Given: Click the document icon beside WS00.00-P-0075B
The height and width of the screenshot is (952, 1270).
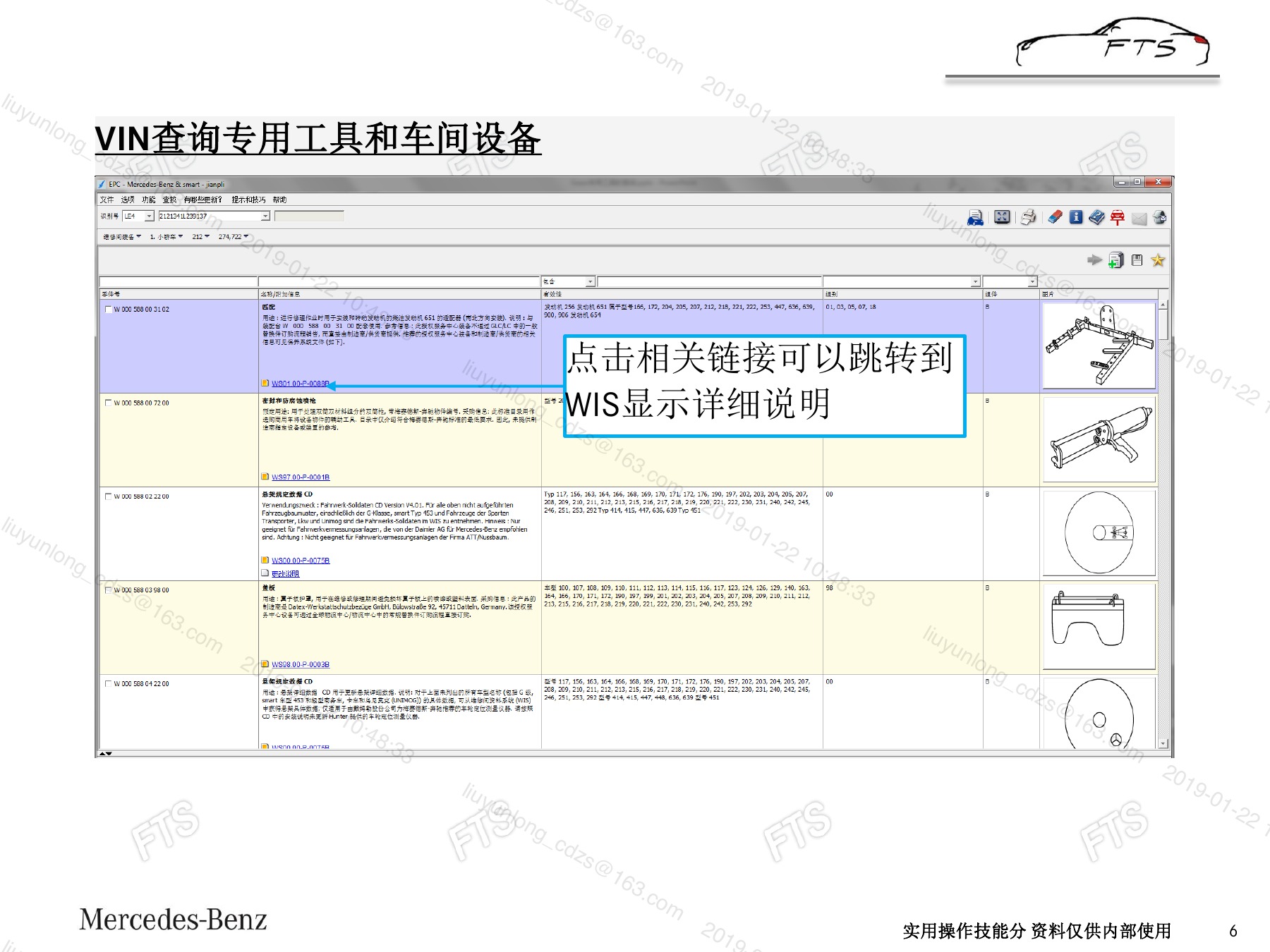Looking at the screenshot, I should click(x=265, y=560).
